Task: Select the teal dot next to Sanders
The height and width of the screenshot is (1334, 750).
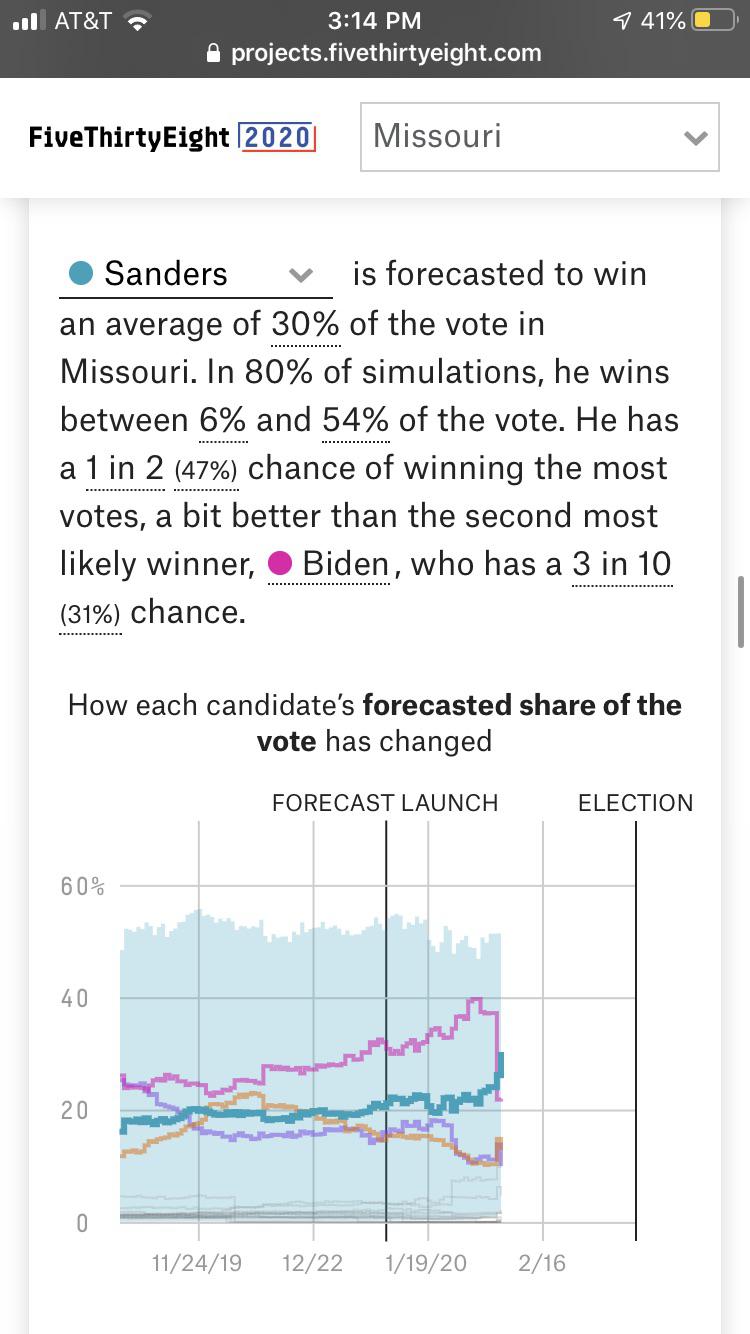Action: tap(80, 271)
